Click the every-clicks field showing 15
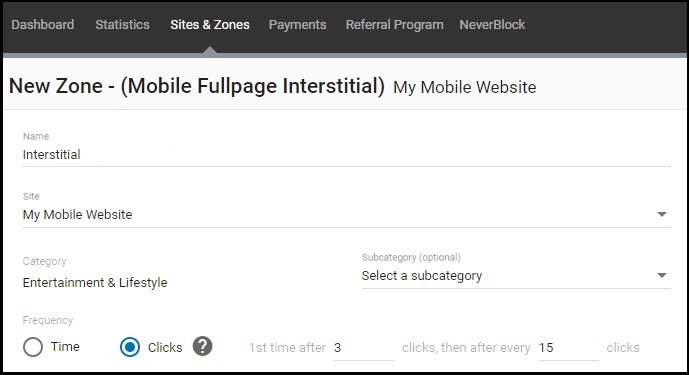This screenshot has width=689, height=375. (568, 348)
